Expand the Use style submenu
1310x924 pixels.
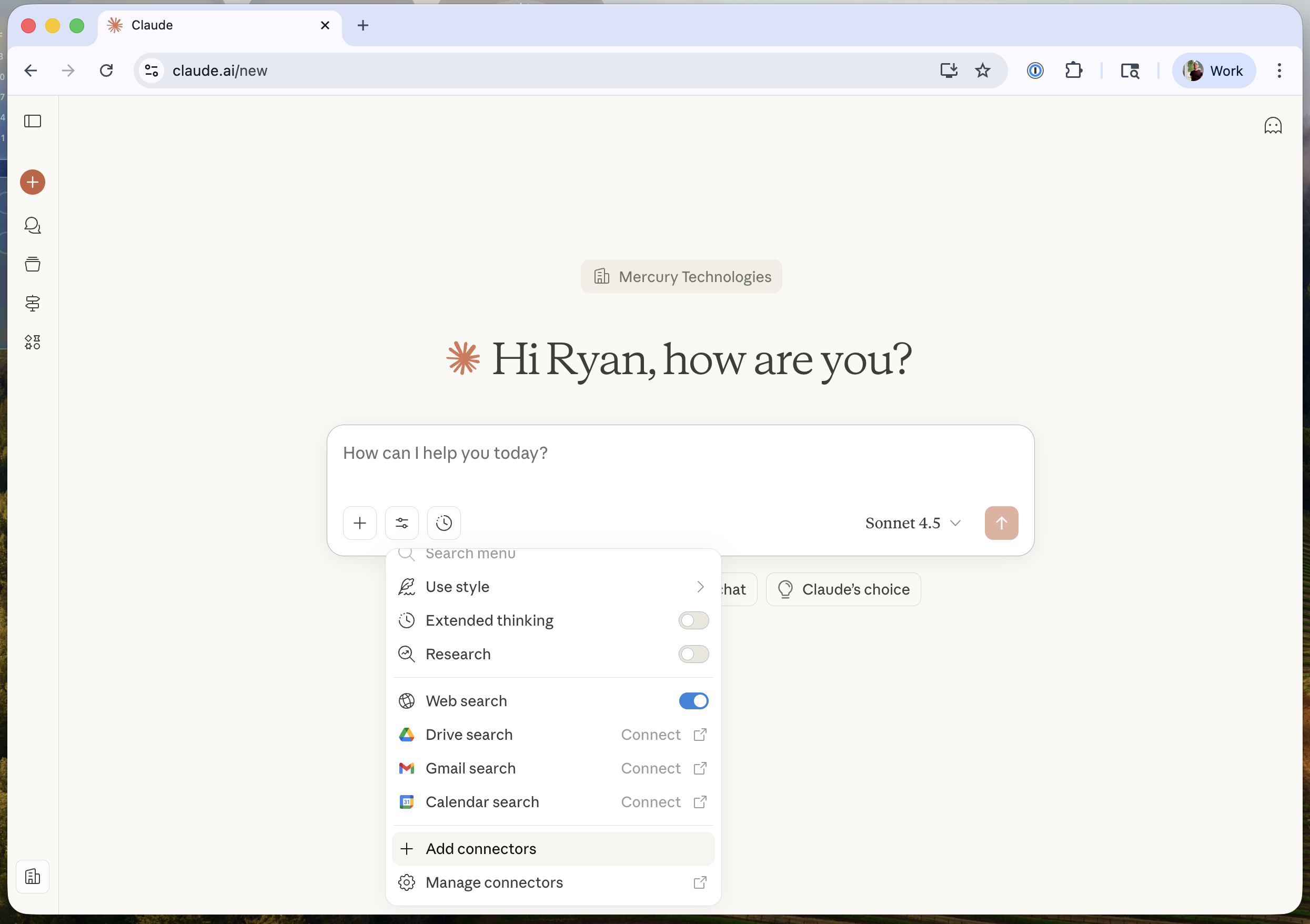tap(552, 587)
